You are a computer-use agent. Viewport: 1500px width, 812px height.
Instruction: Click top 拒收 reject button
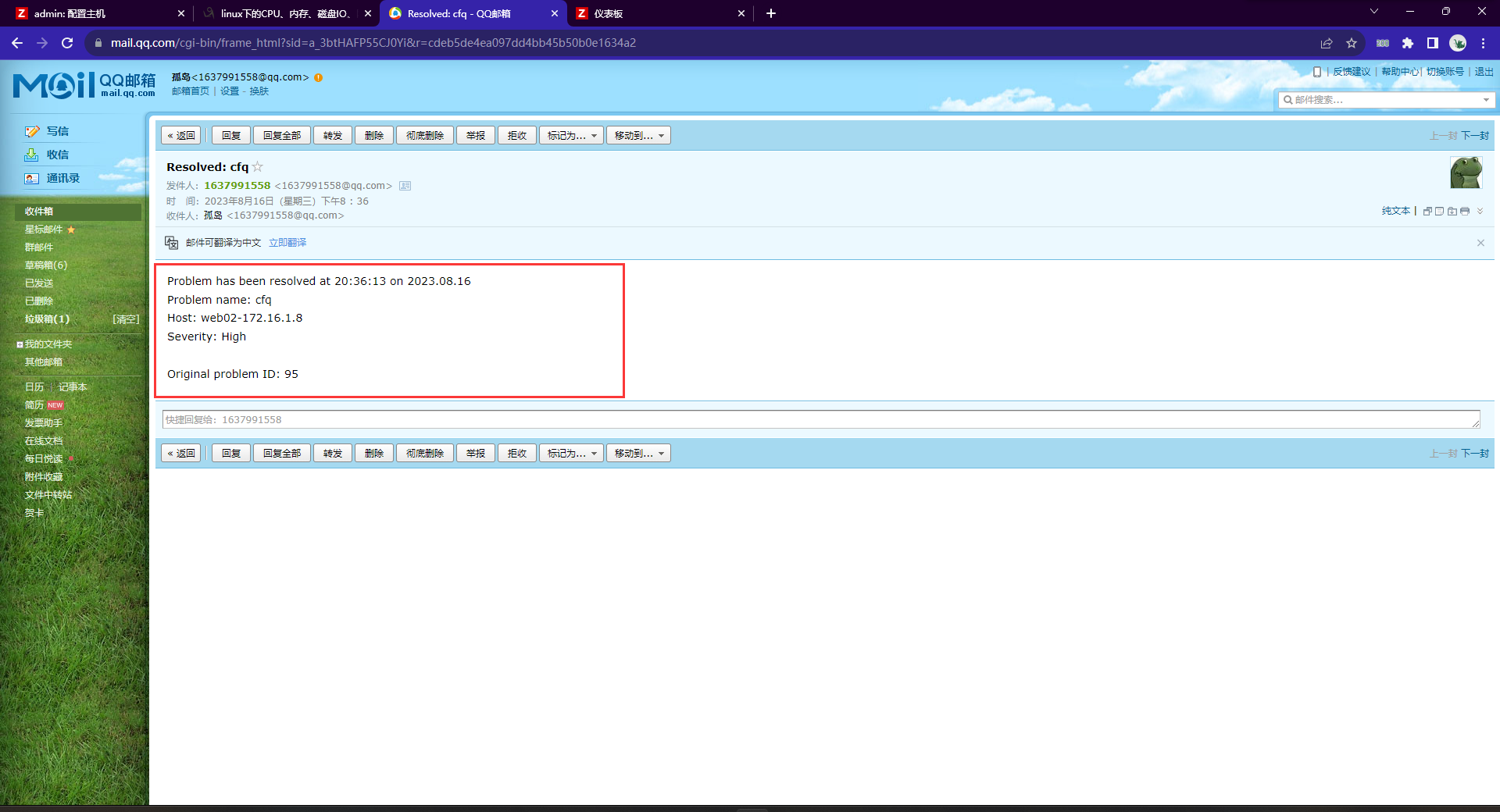pos(517,135)
